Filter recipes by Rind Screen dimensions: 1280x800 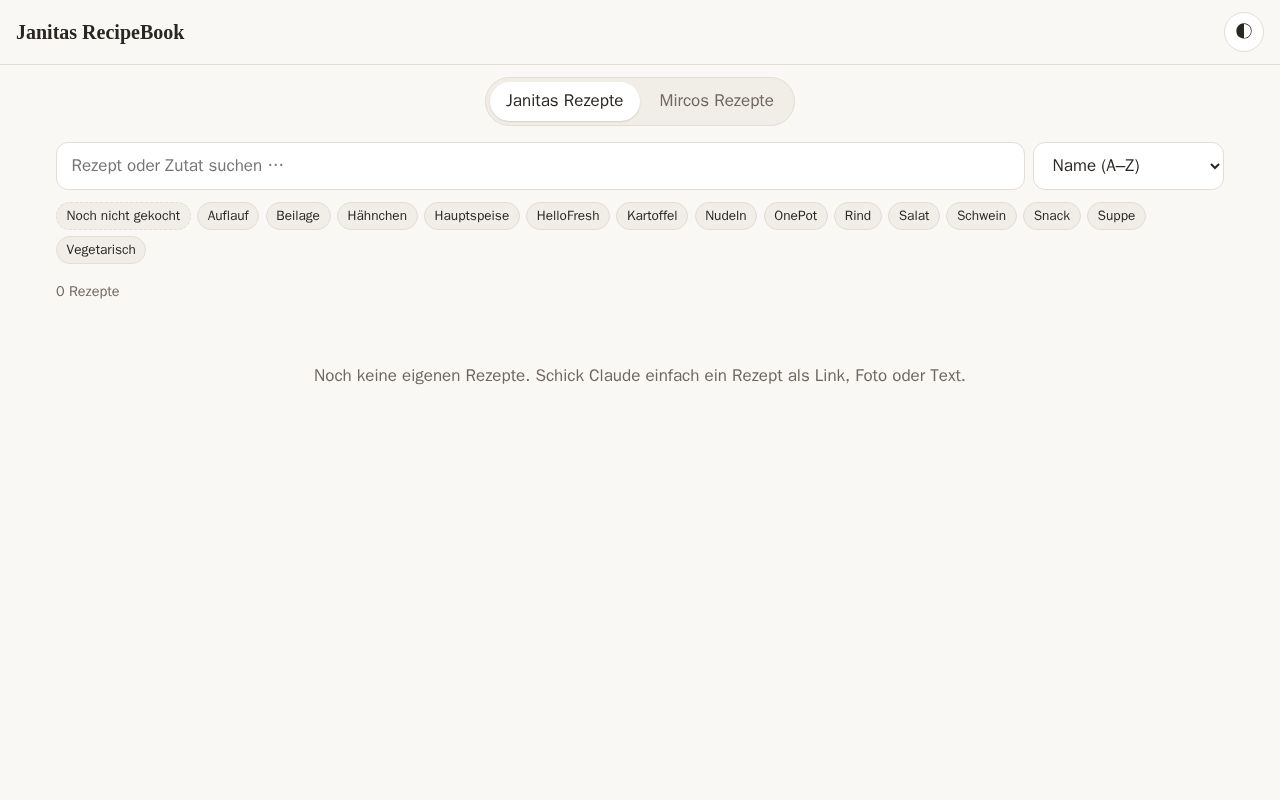pos(858,216)
